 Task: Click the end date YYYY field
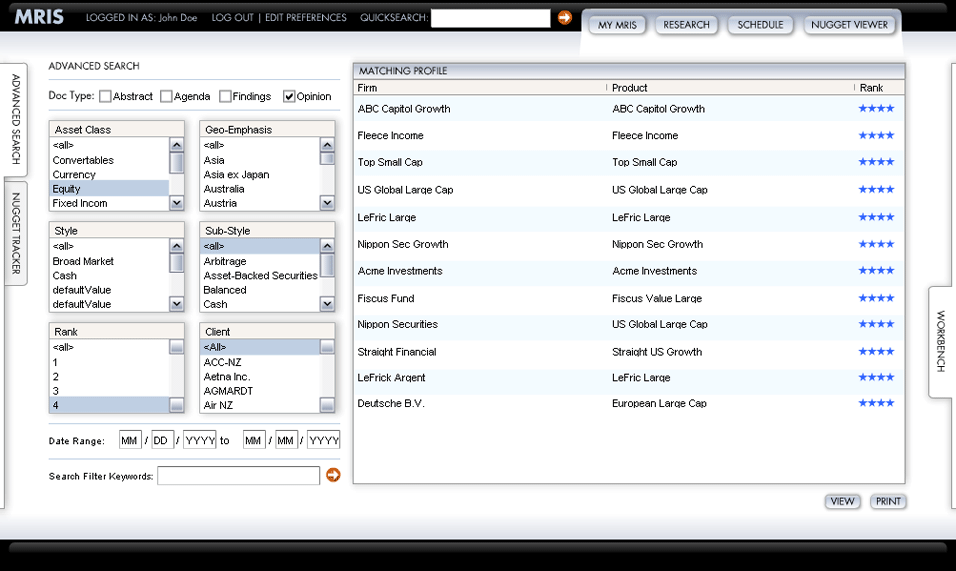click(x=324, y=440)
